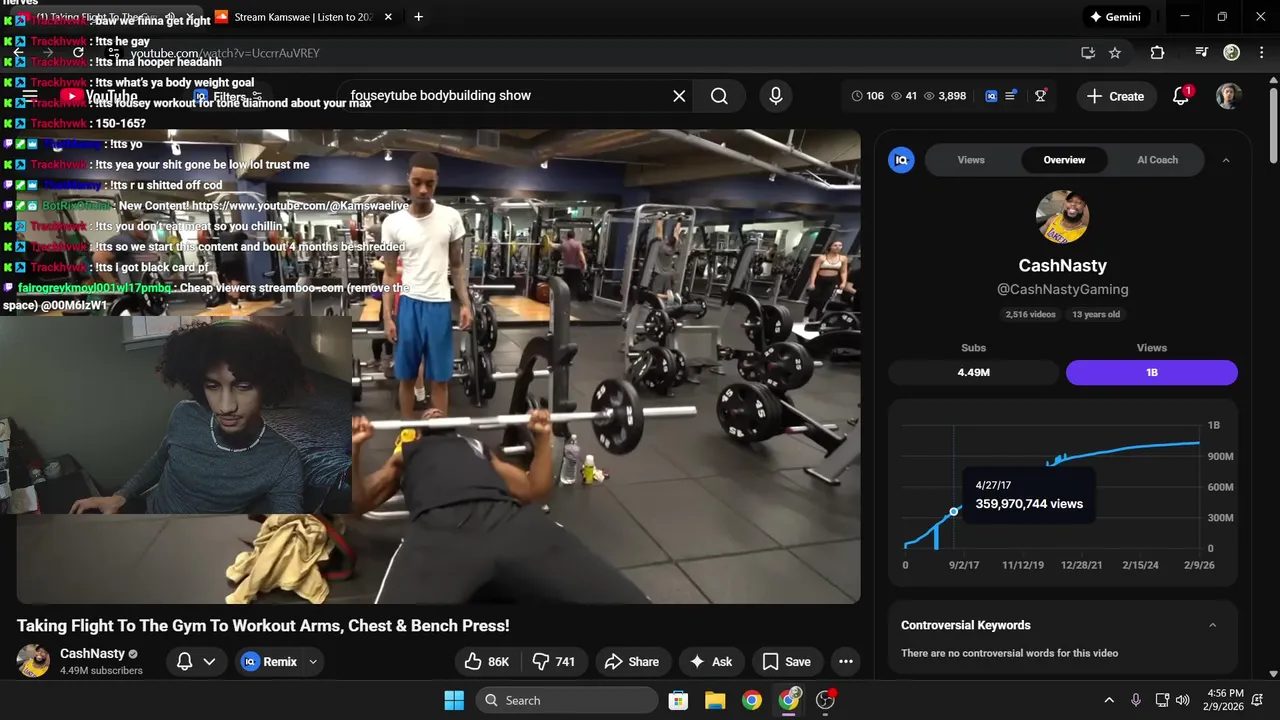The image size is (1280, 720).
Task: Open the vidIQ list menu icon
Action: (1011, 96)
